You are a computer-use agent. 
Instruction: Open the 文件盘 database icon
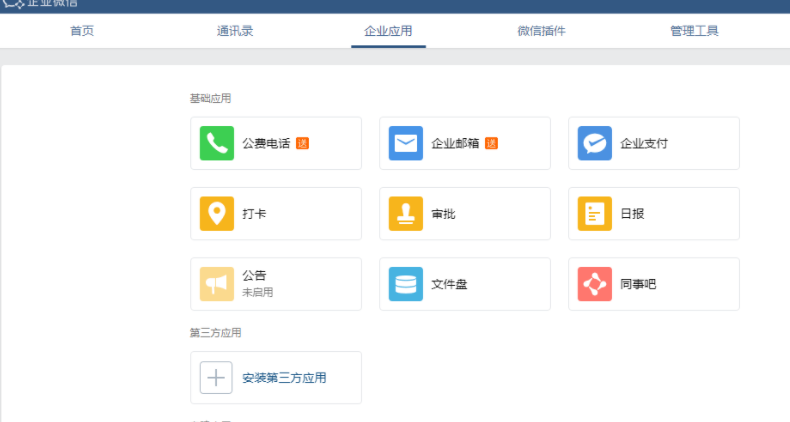tap(406, 284)
